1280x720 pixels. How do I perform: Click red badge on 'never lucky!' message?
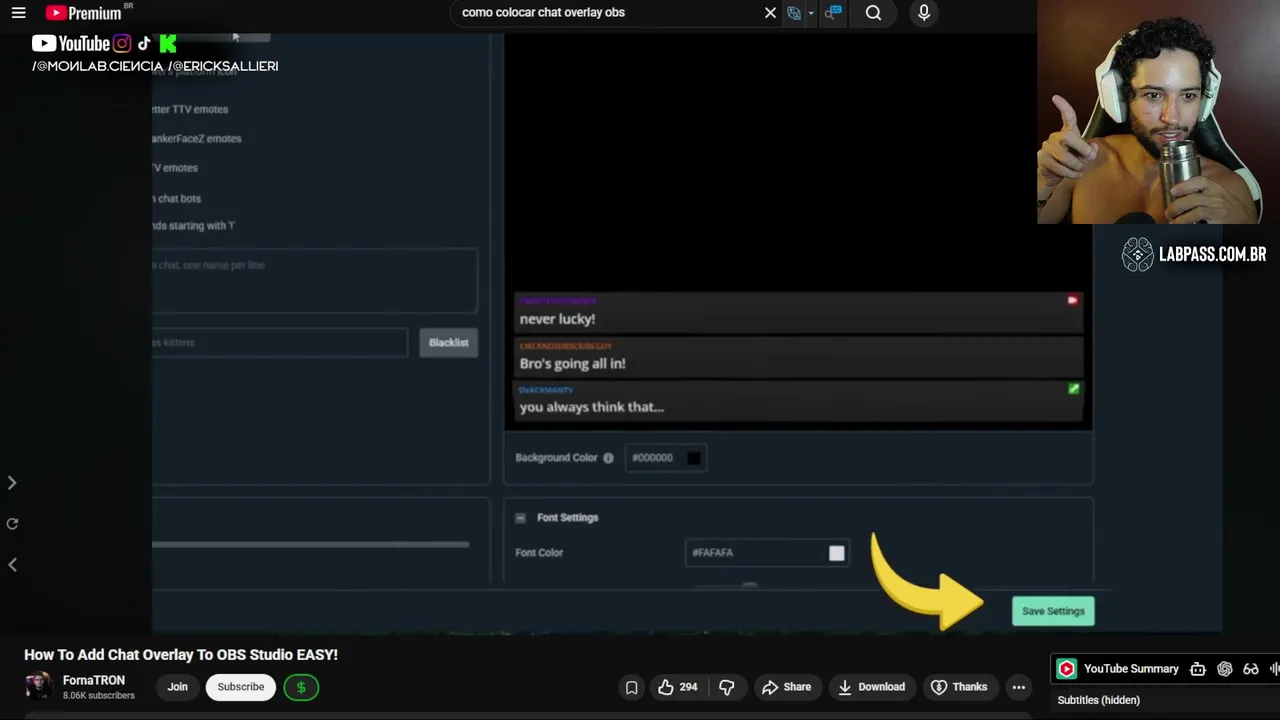click(x=1072, y=300)
